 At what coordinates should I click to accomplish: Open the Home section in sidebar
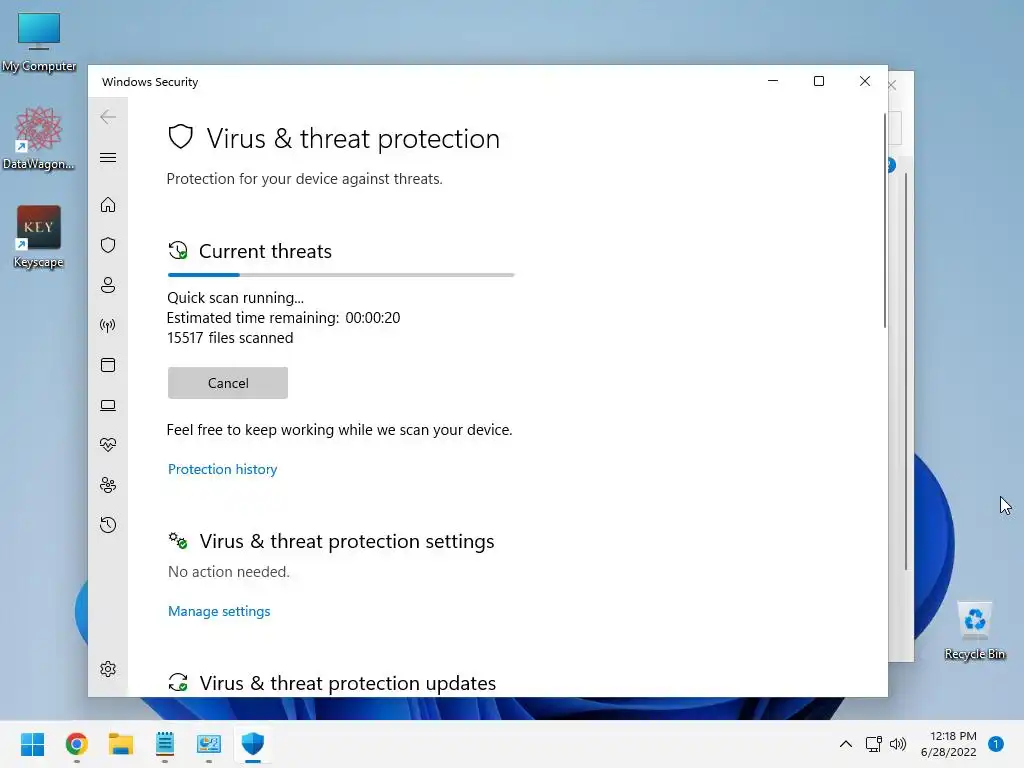tap(108, 205)
